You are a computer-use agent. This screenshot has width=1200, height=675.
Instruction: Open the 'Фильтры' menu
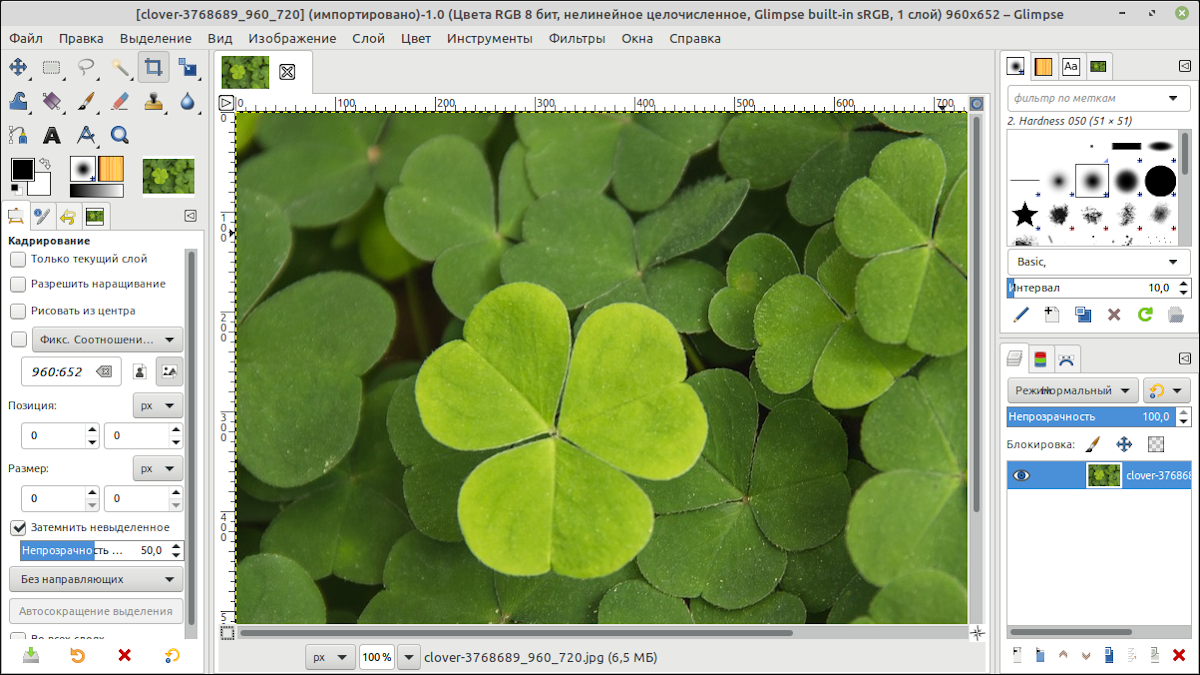(576, 38)
